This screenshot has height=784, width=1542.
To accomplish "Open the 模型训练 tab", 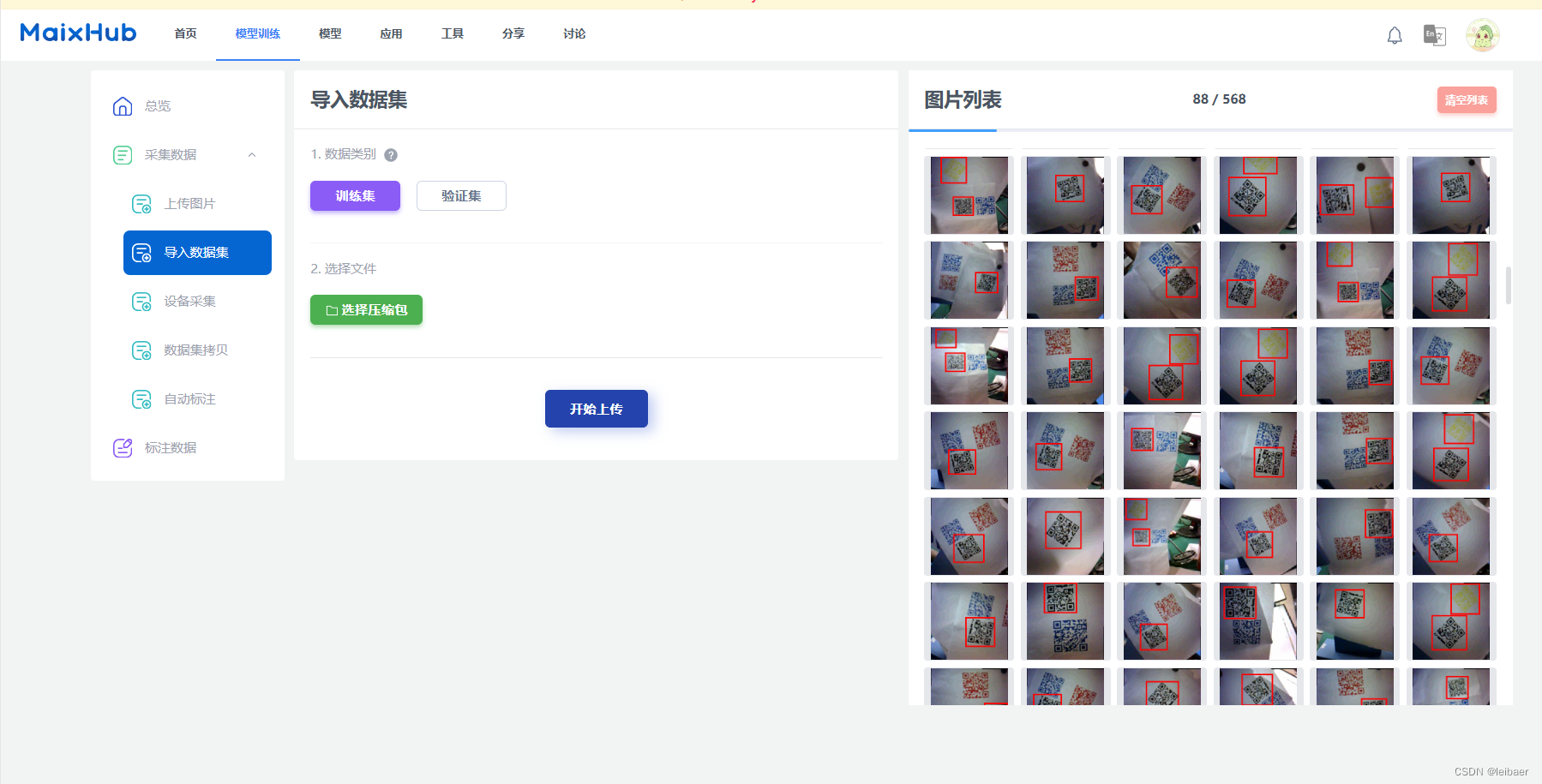I will coord(258,33).
